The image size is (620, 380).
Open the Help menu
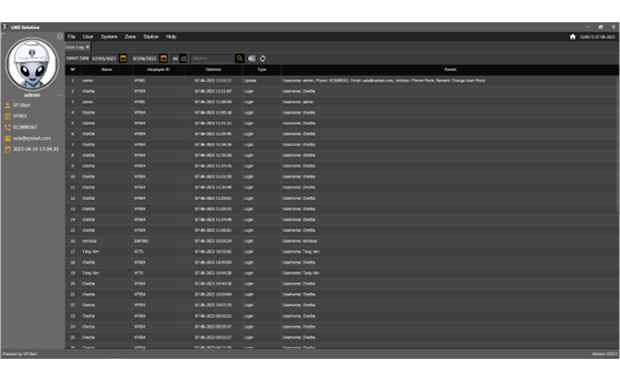171,37
